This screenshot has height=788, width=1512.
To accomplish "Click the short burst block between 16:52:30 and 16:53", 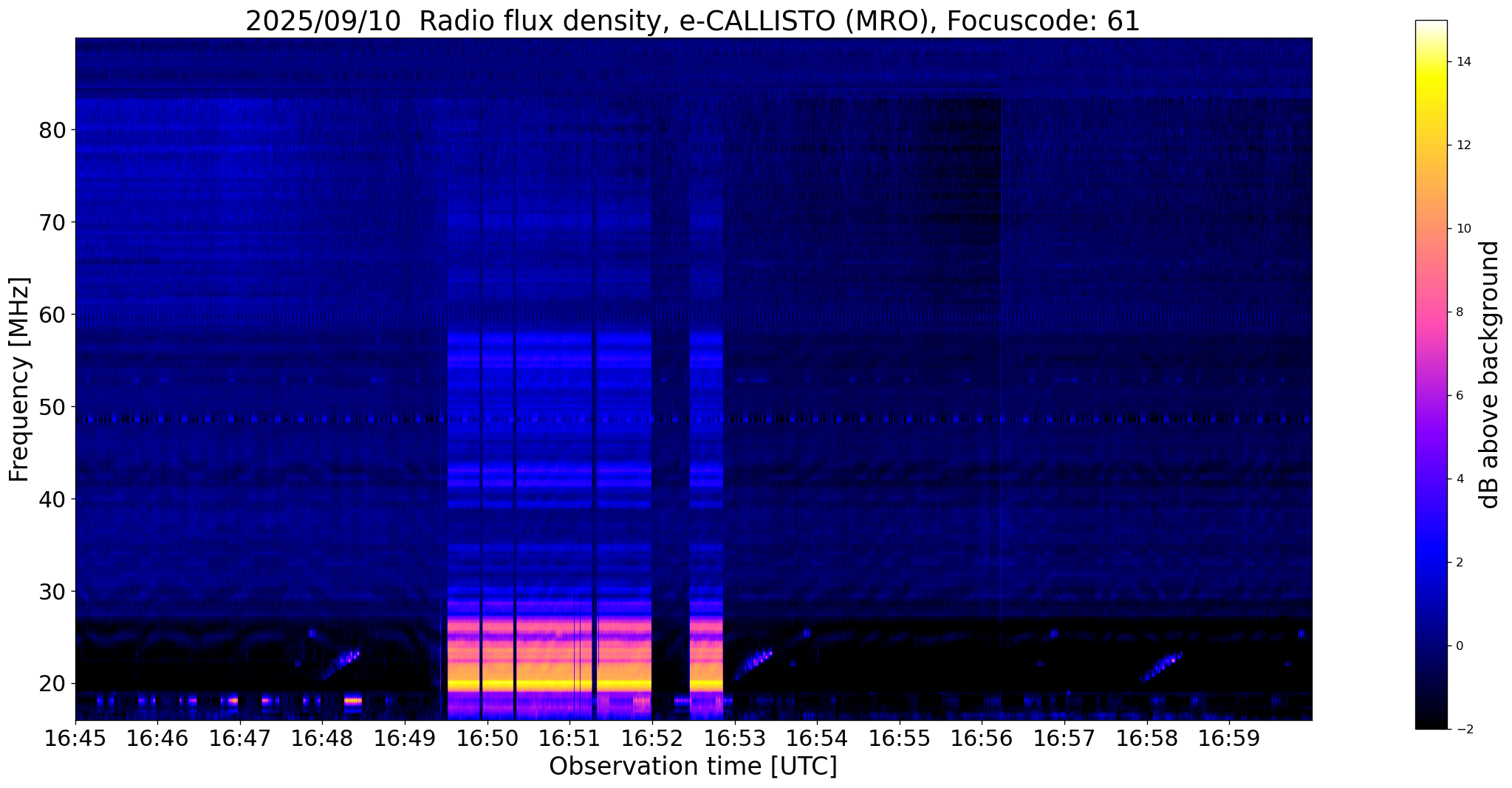I will tap(706, 524).
